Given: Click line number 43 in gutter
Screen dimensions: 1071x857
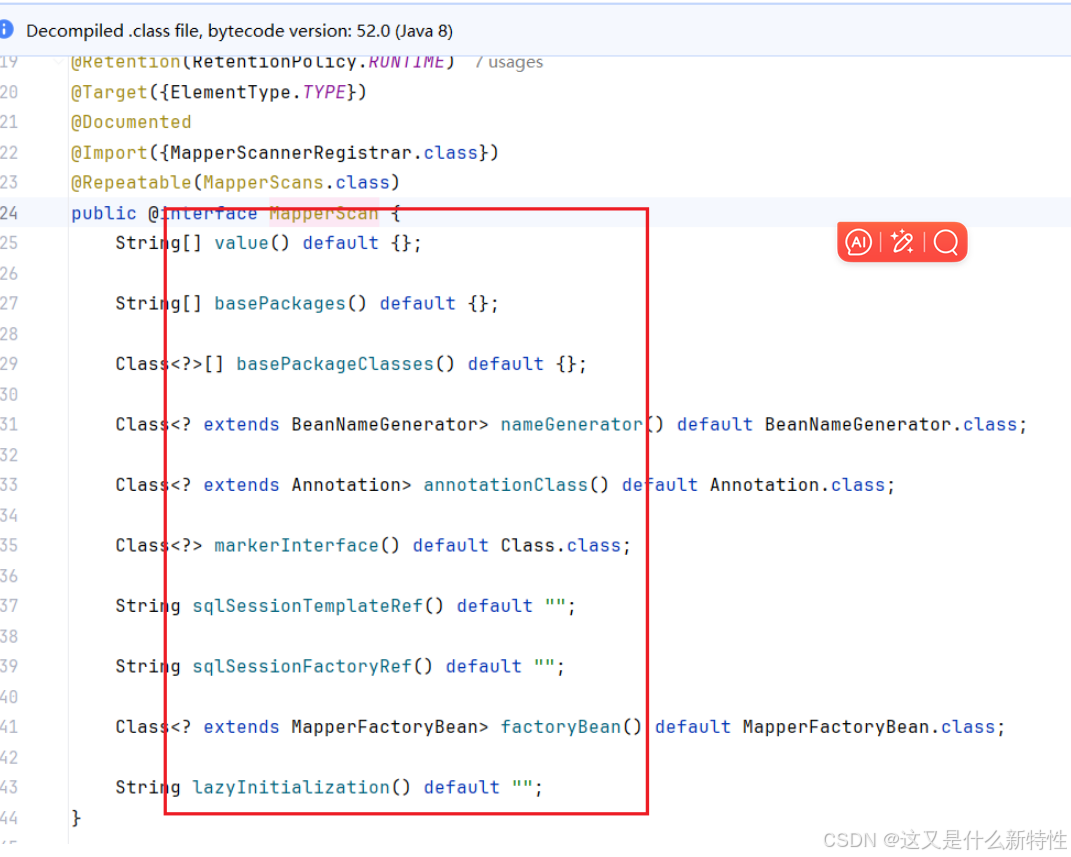Looking at the screenshot, I should click(9, 787).
